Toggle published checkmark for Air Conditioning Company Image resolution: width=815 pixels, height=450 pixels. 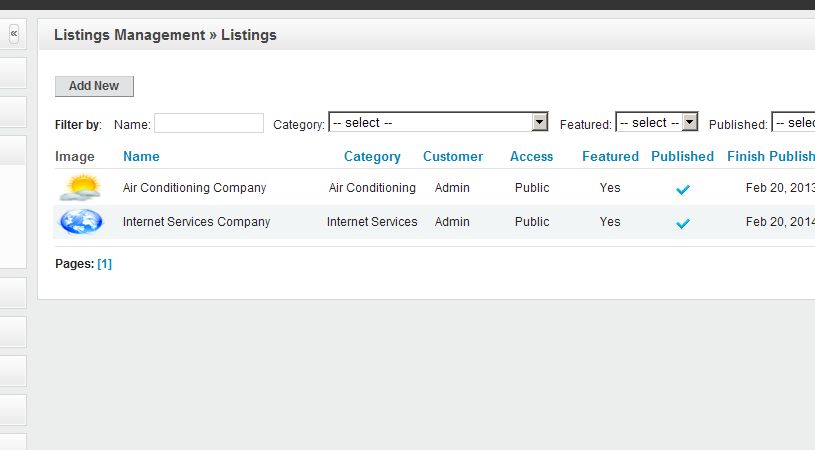click(683, 189)
